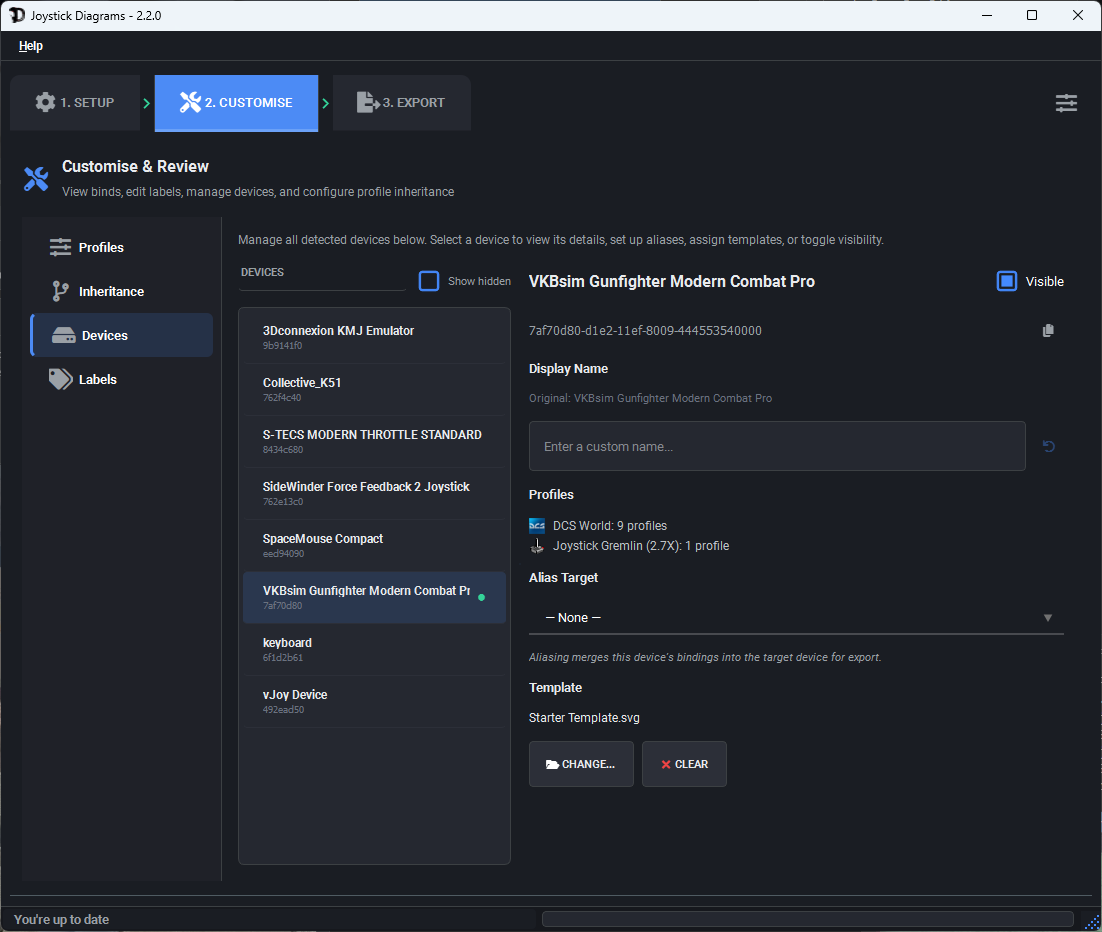The image size is (1102, 932).
Task: Copy the device GUID with clipboard icon
Action: pos(1048,330)
